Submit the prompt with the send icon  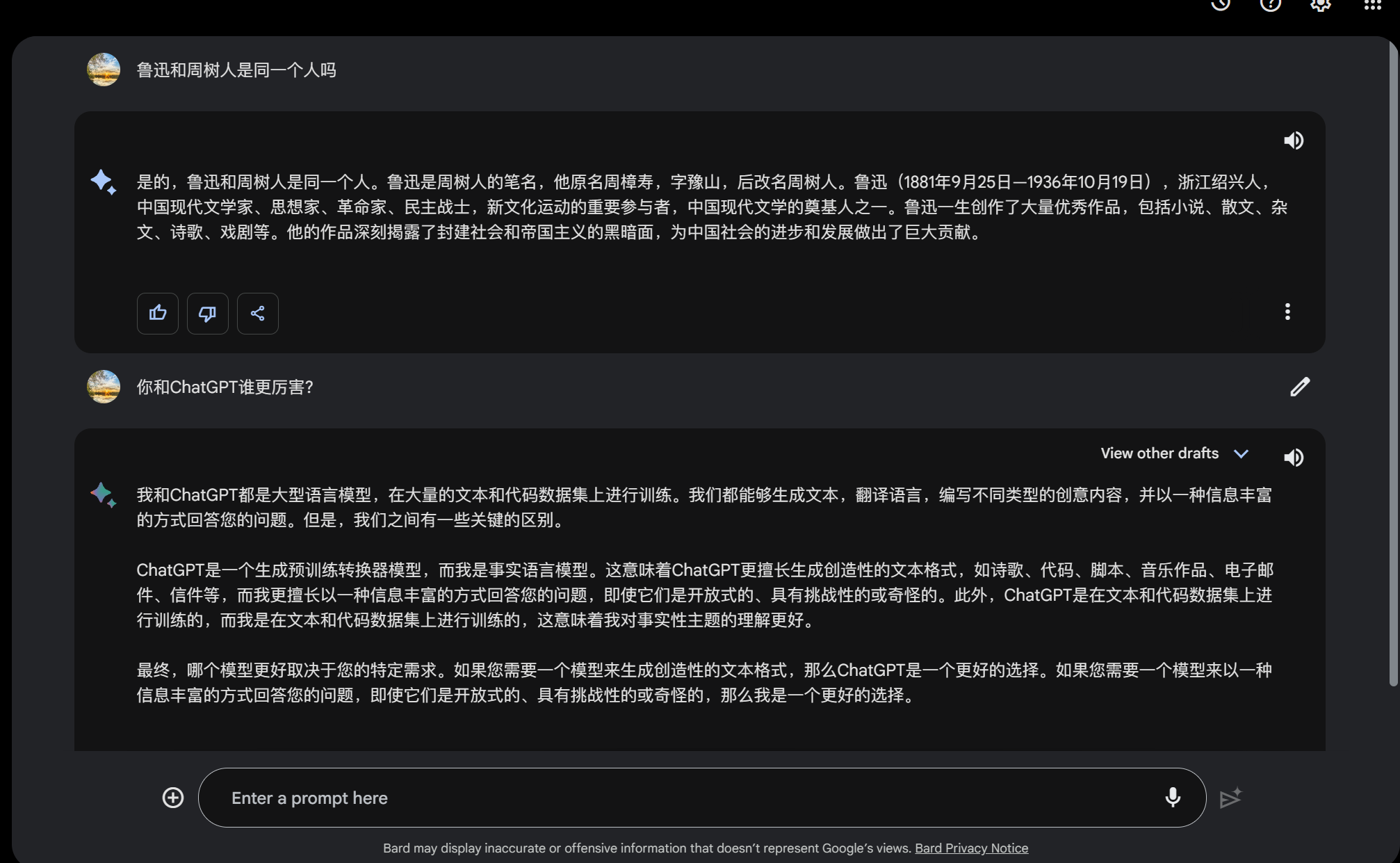pos(1230,798)
